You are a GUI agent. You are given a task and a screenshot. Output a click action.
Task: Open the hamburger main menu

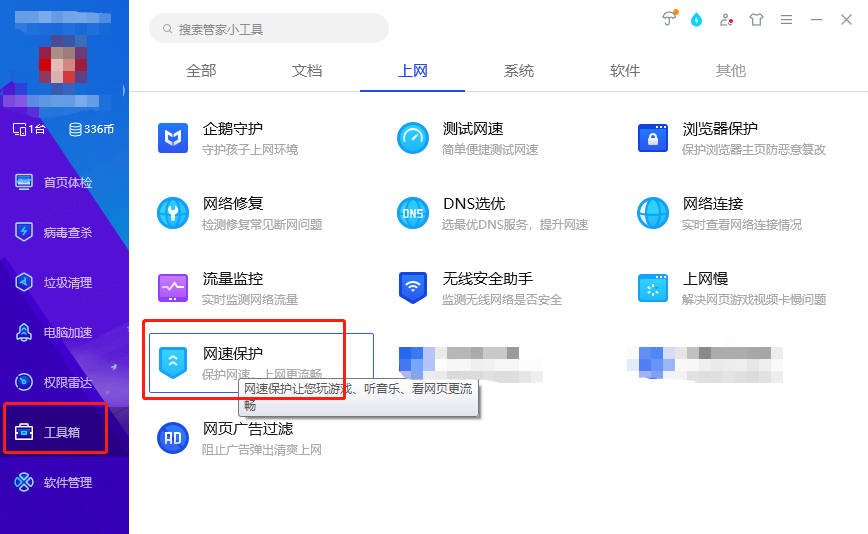tap(786, 20)
